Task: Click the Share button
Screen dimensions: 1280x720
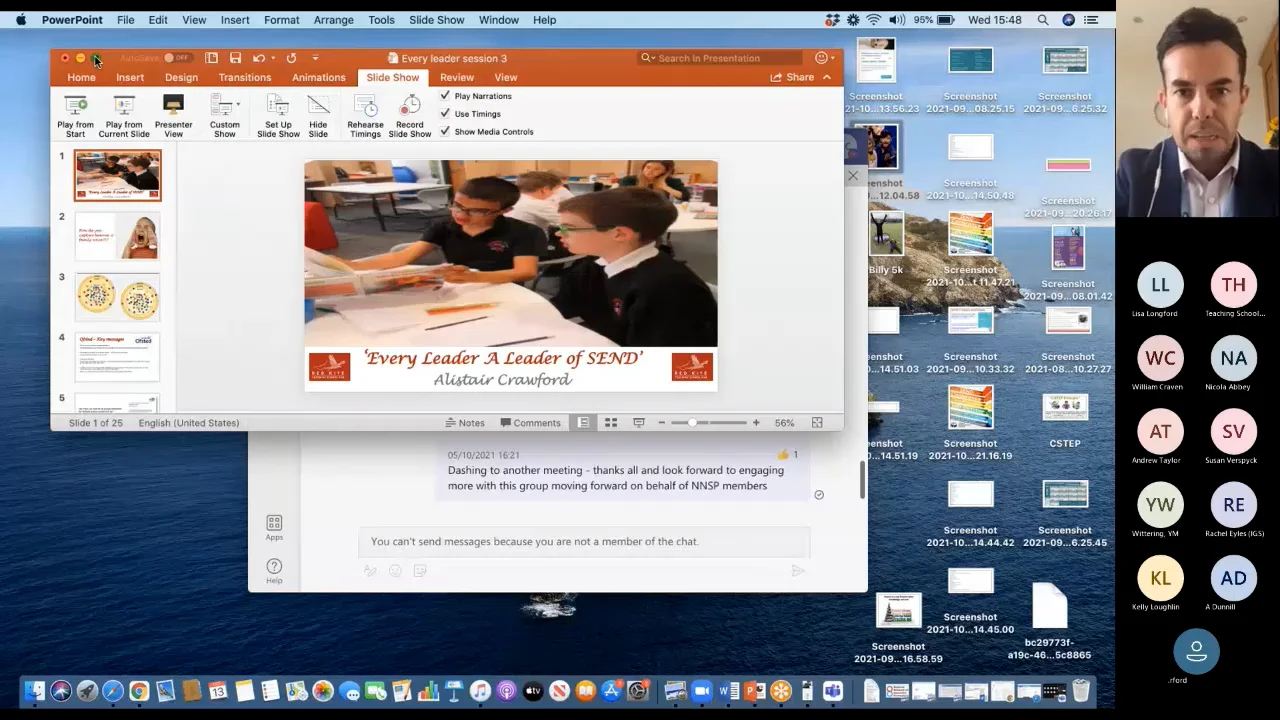Action: point(792,77)
